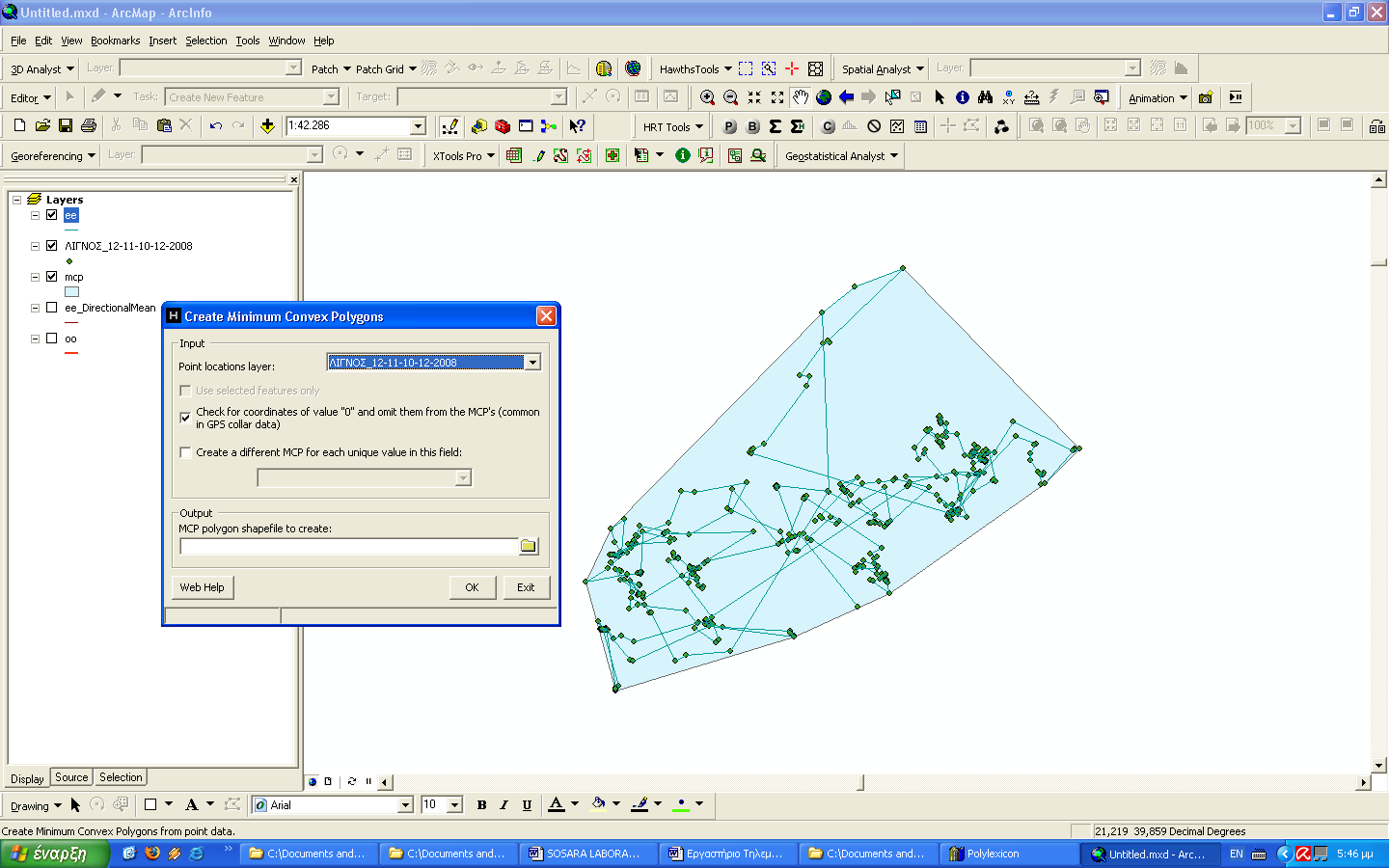Expand the HawthsTools menu
Image resolution: width=1389 pixels, height=868 pixels.
click(x=694, y=68)
